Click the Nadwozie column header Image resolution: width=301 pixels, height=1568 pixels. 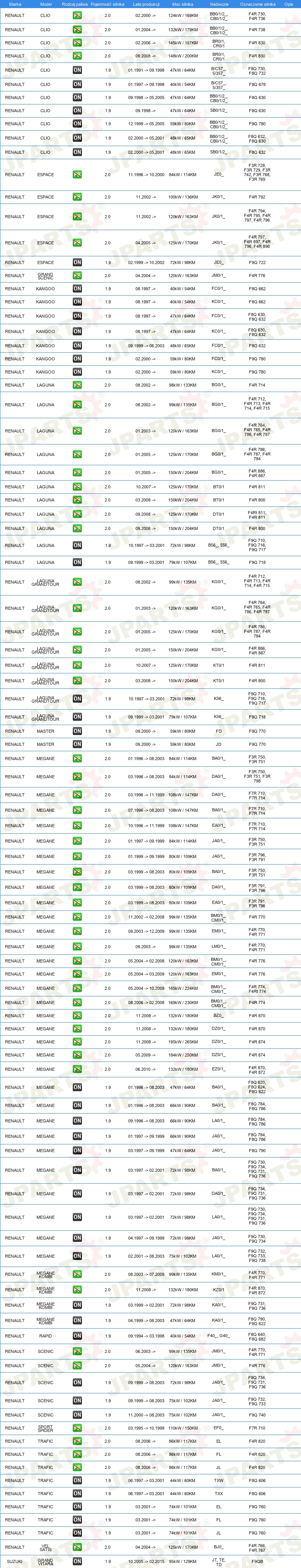pyautogui.click(x=219, y=4)
